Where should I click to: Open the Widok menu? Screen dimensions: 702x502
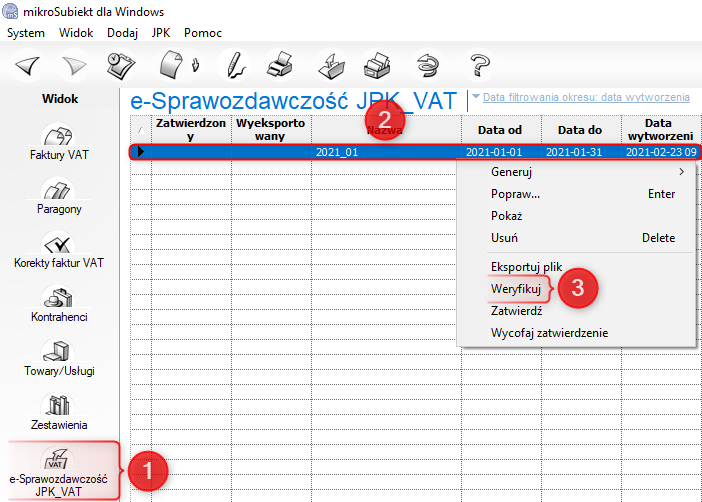pos(76,33)
